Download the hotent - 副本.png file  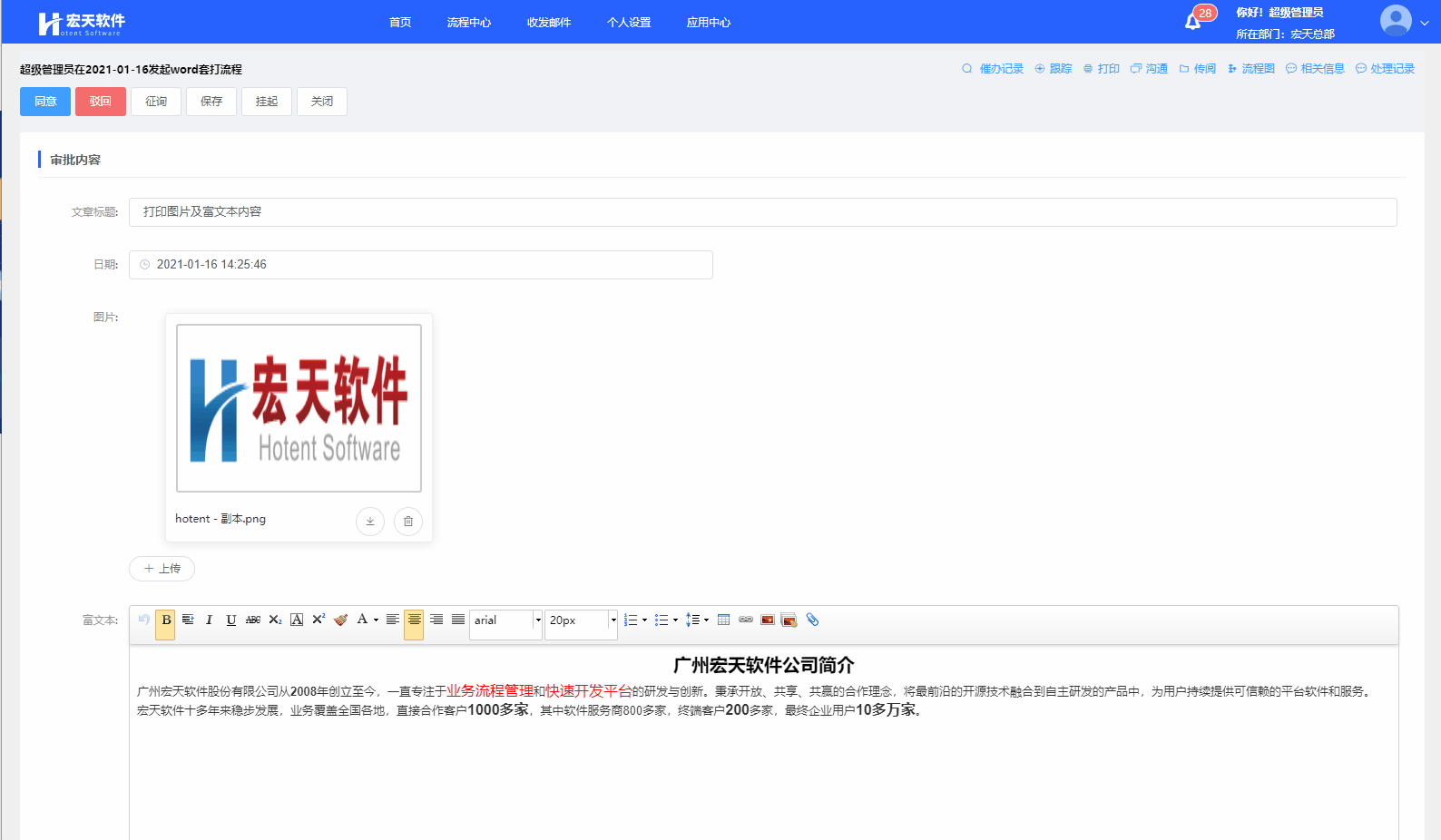(x=370, y=521)
